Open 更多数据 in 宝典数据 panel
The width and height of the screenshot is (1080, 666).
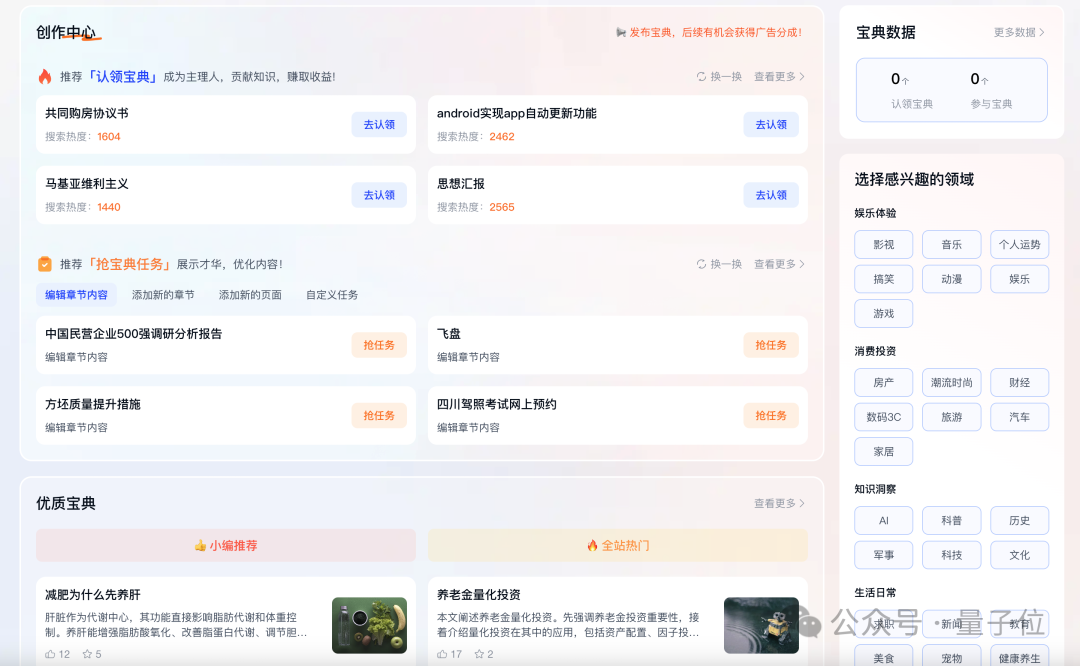tap(1019, 32)
